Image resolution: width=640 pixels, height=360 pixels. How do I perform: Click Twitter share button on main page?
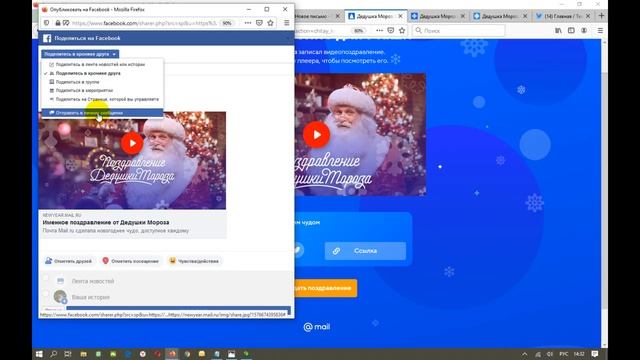tap(298, 250)
